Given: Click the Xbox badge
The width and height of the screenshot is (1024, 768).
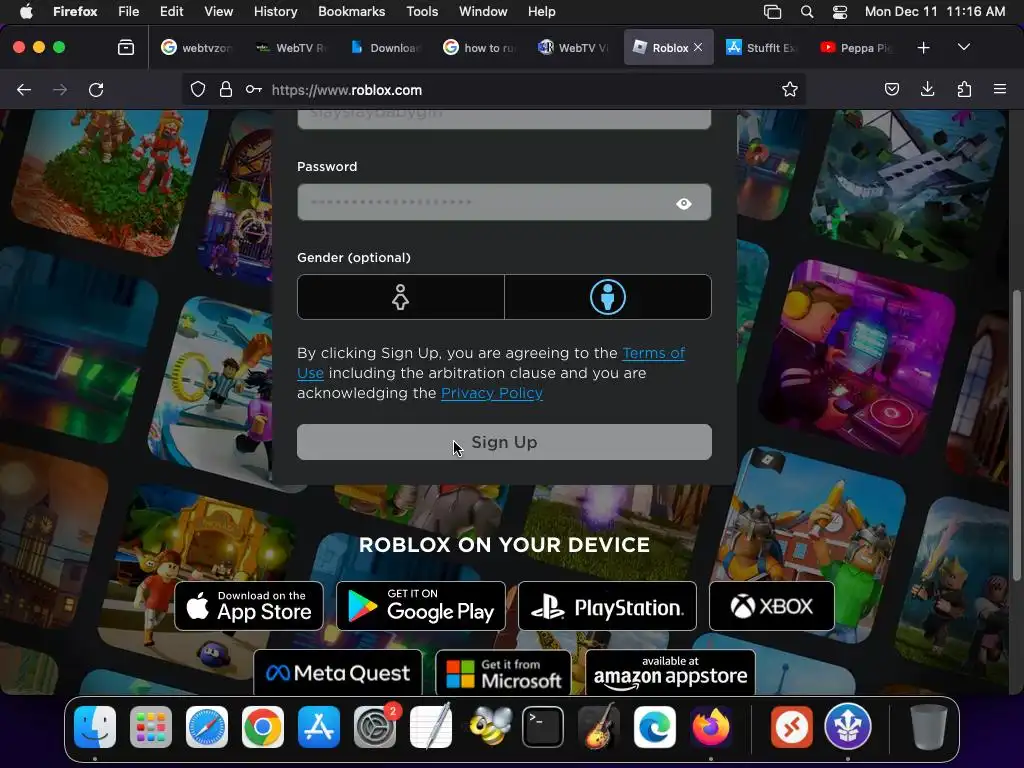Looking at the screenshot, I should click(x=772, y=606).
